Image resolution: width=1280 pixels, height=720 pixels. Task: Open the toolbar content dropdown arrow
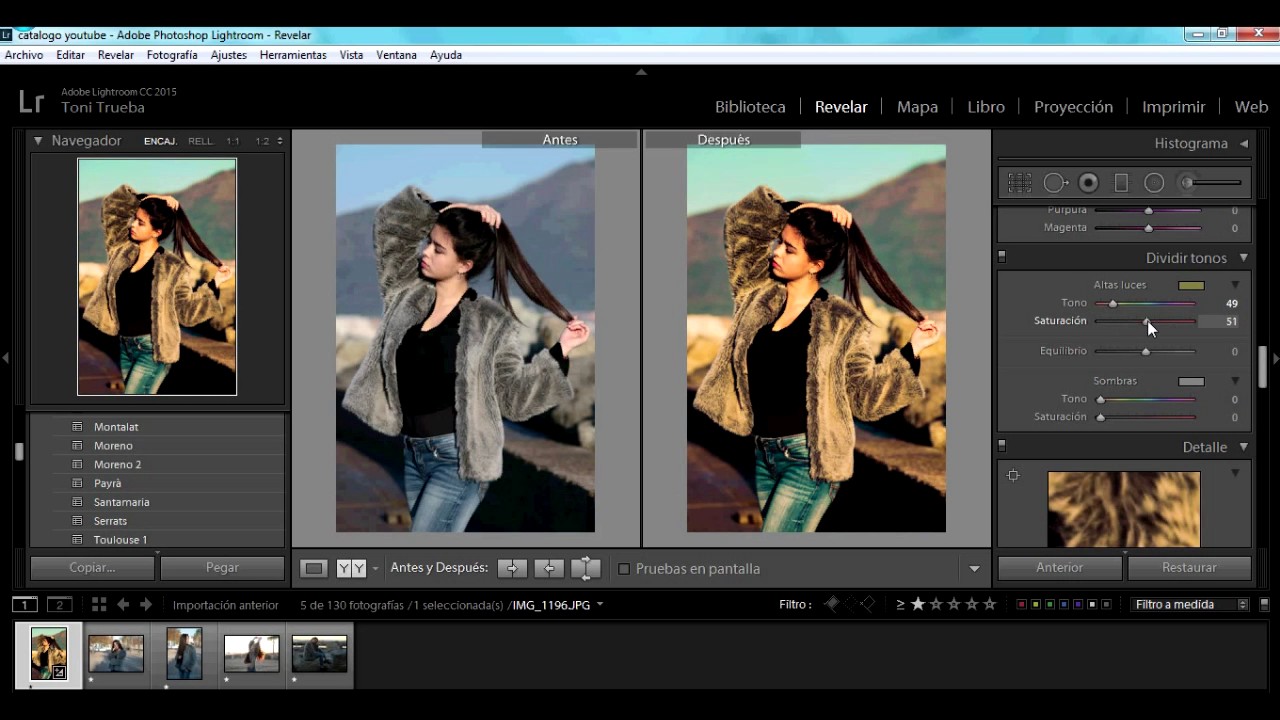974,569
